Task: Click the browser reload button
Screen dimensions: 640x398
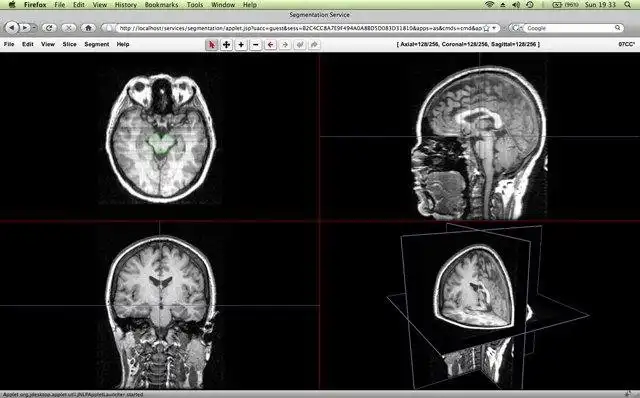Action: (49, 28)
